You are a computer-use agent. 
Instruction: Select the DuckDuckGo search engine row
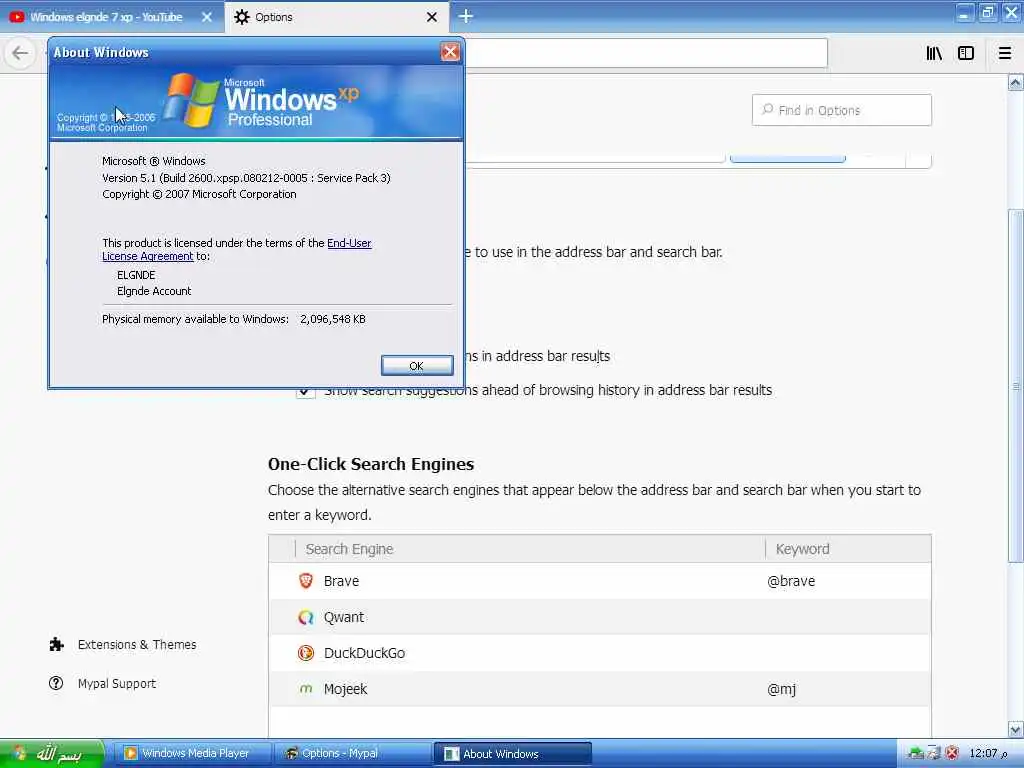[x=600, y=652]
